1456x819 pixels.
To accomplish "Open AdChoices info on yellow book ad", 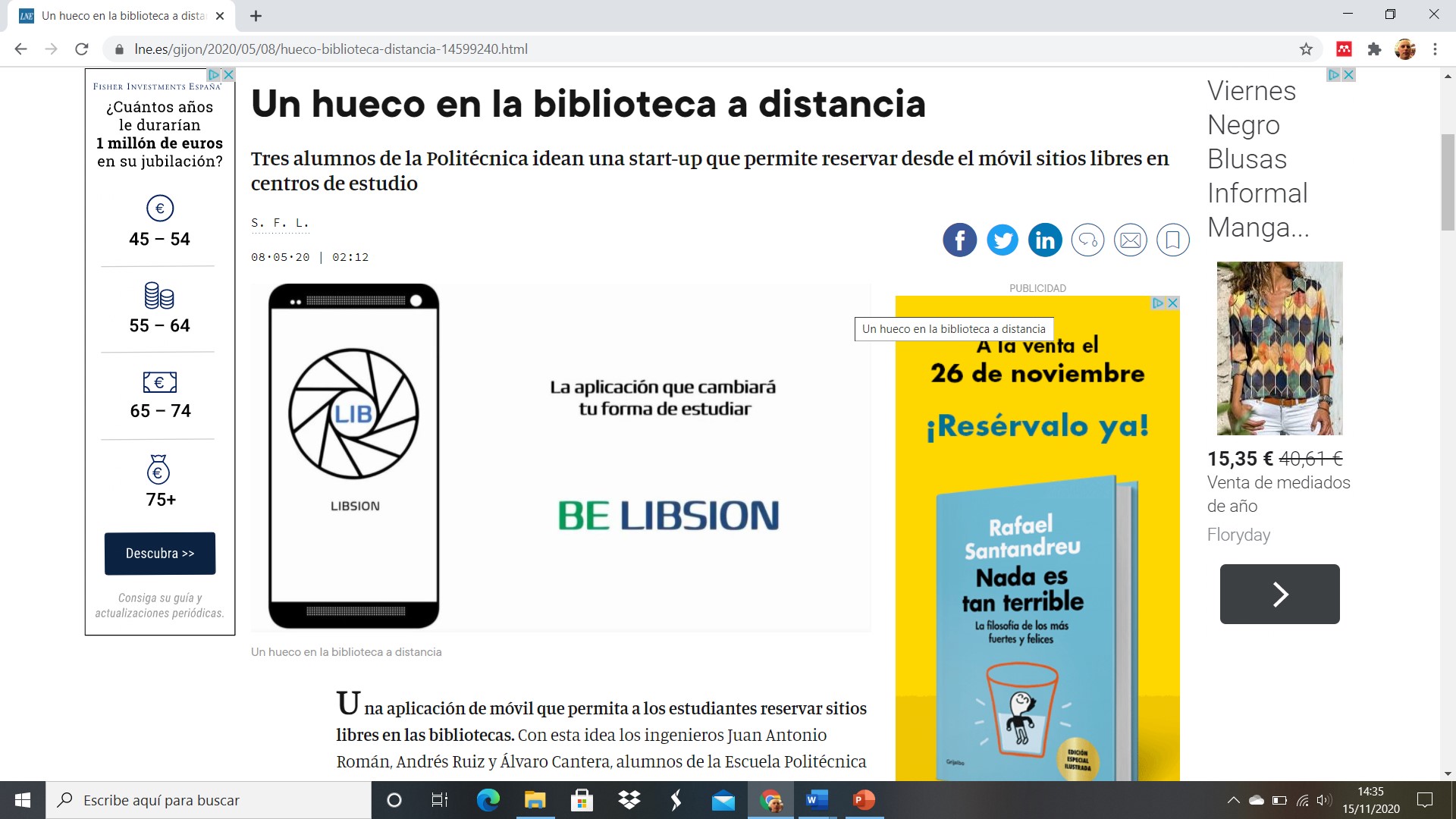I will pos(1159,303).
